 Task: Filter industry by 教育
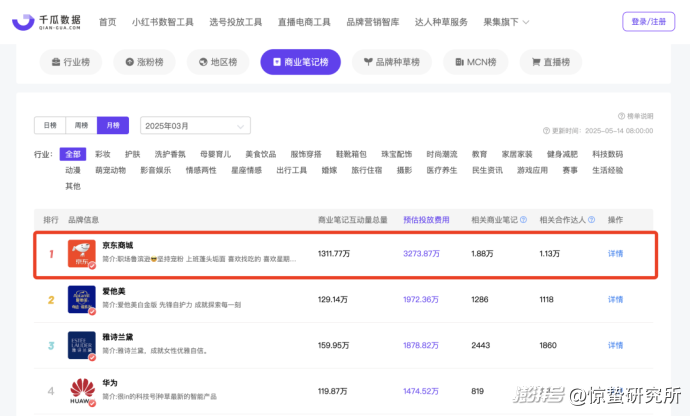[x=480, y=154]
